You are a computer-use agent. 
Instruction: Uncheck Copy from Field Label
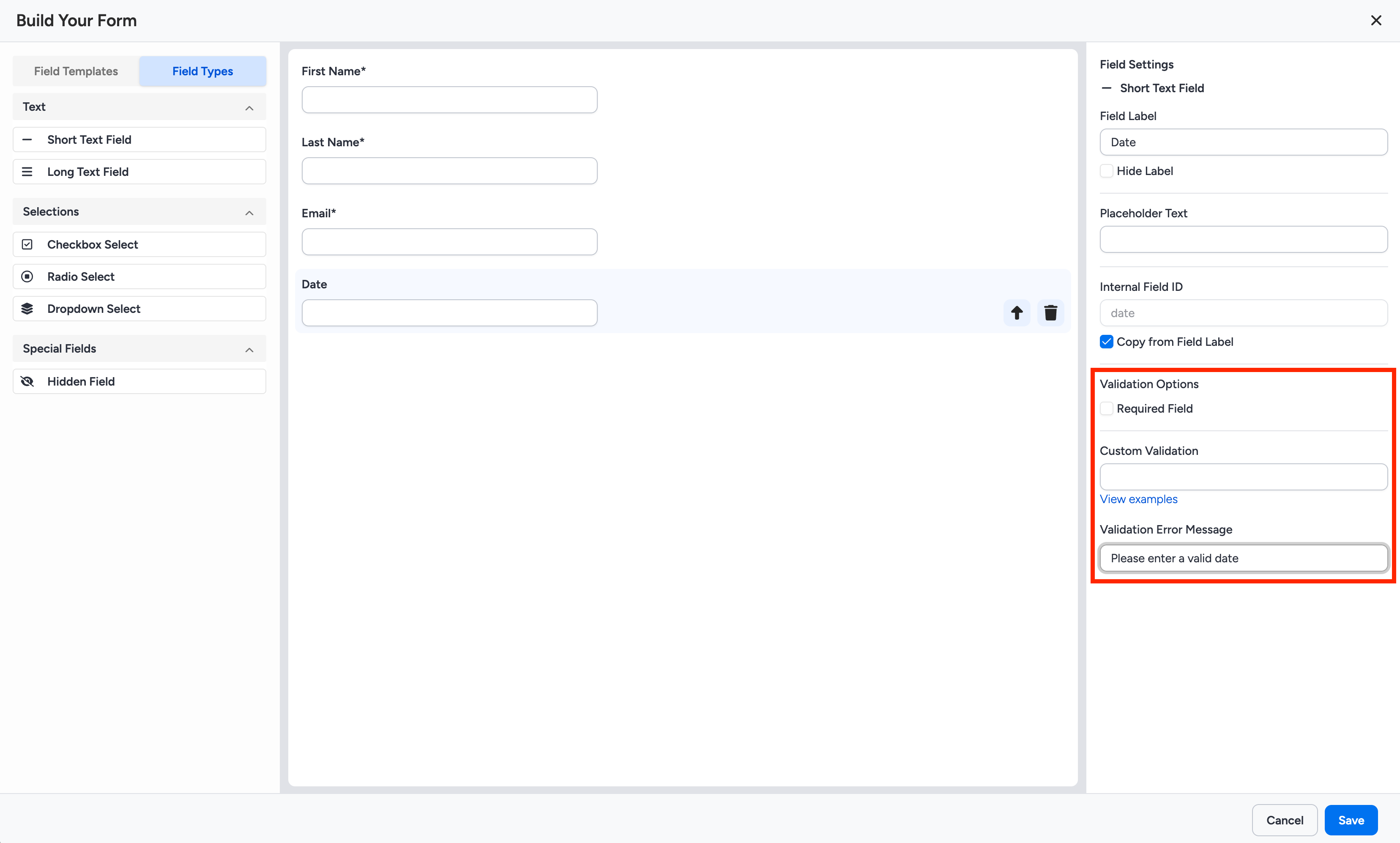click(1106, 342)
